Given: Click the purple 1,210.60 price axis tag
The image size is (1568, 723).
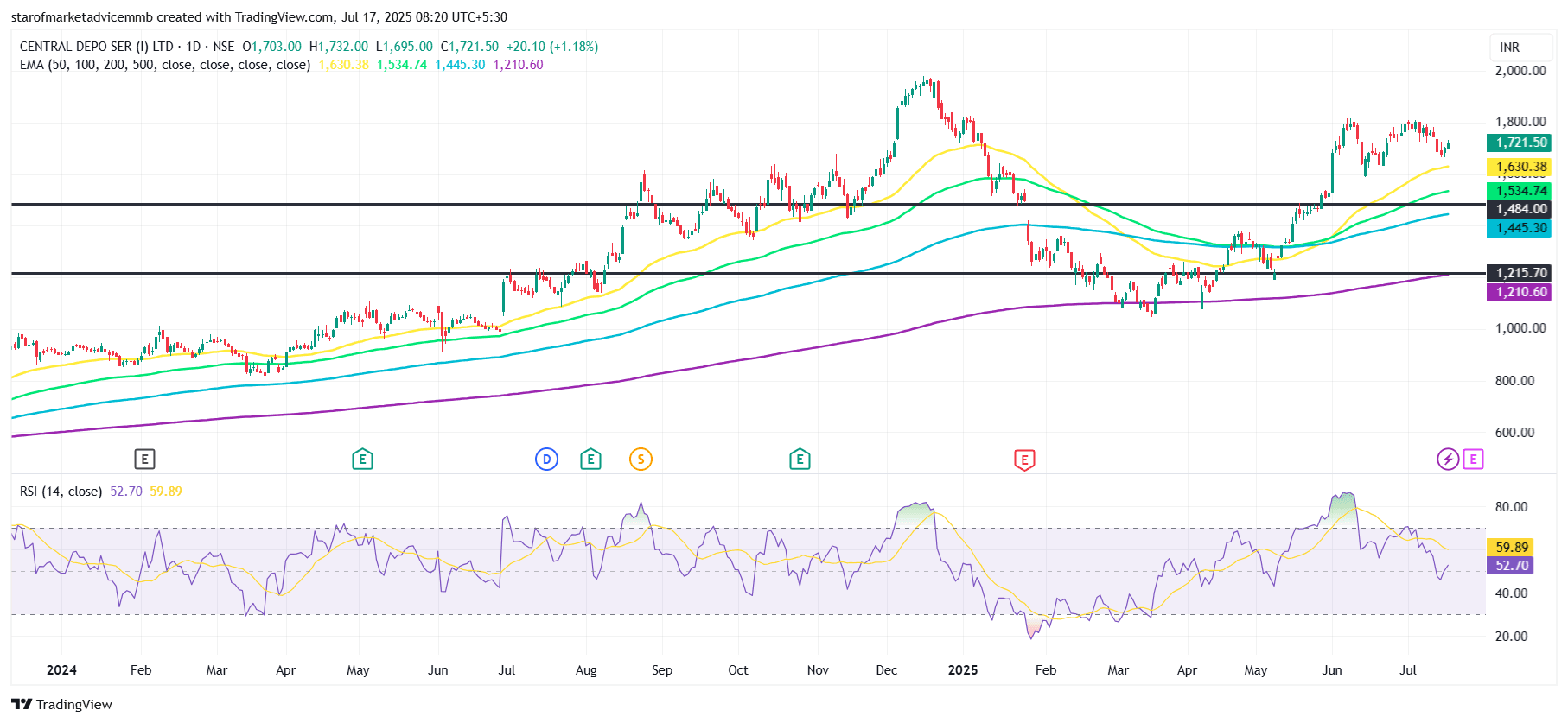Looking at the screenshot, I should pos(1519,292).
